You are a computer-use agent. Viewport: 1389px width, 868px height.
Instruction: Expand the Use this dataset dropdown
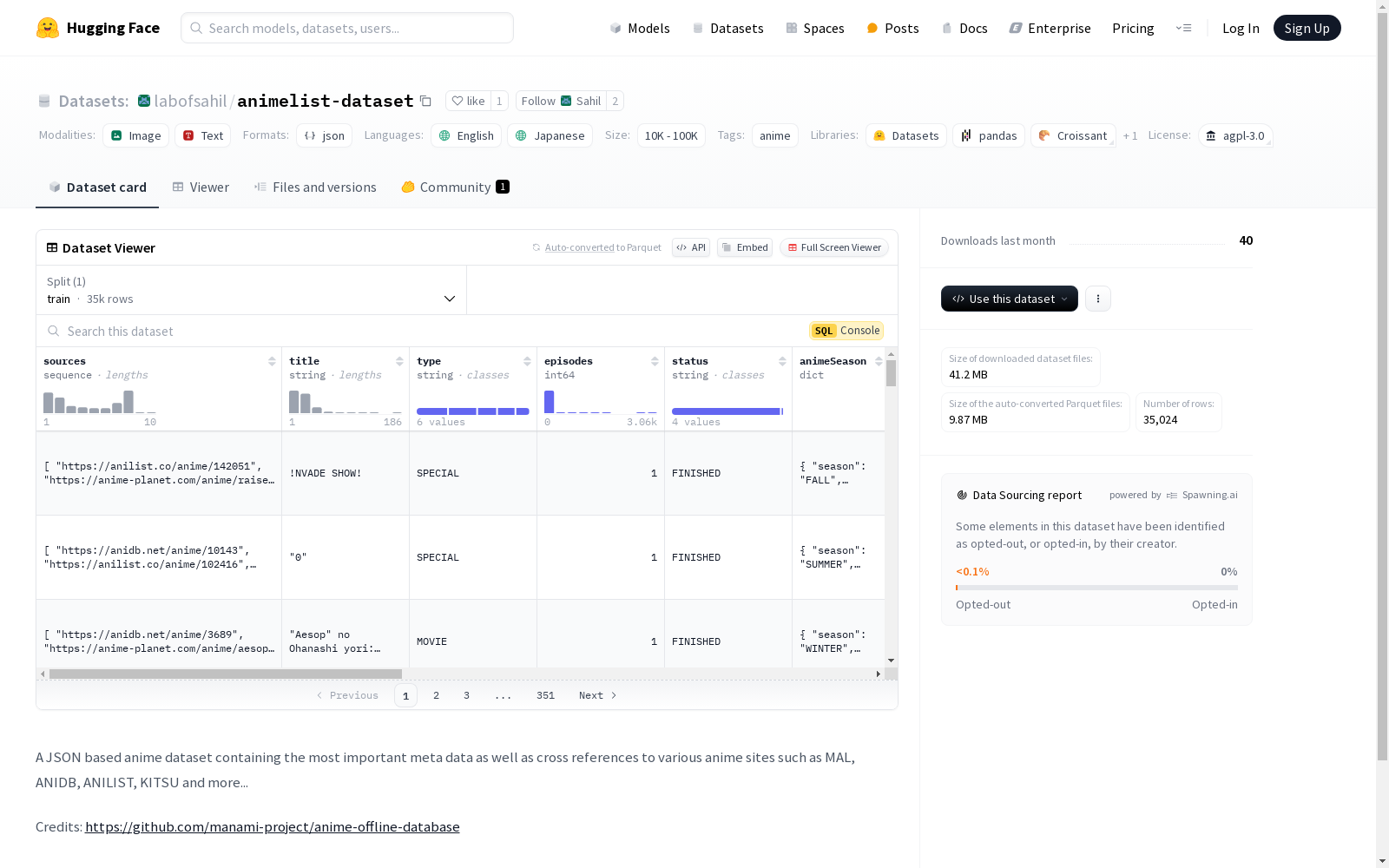click(x=1010, y=299)
